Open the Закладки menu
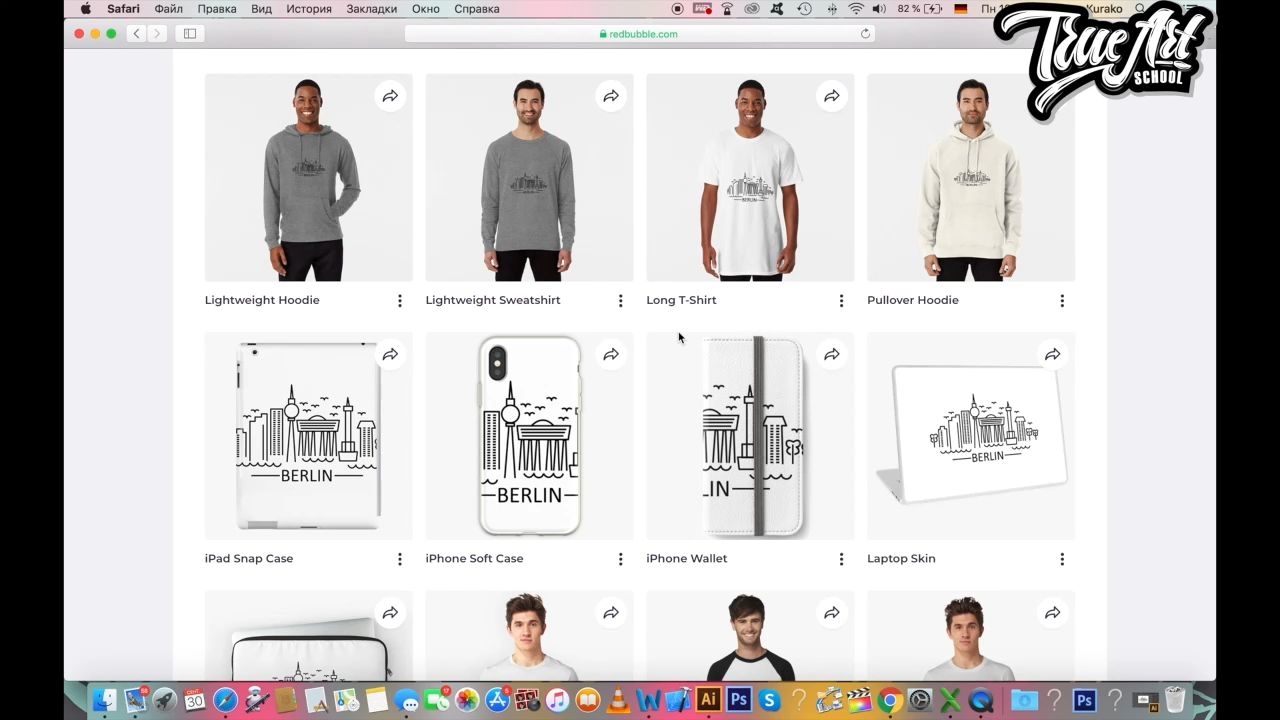Image resolution: width=1280 pixels, height=720 pixels. (372, 9)
